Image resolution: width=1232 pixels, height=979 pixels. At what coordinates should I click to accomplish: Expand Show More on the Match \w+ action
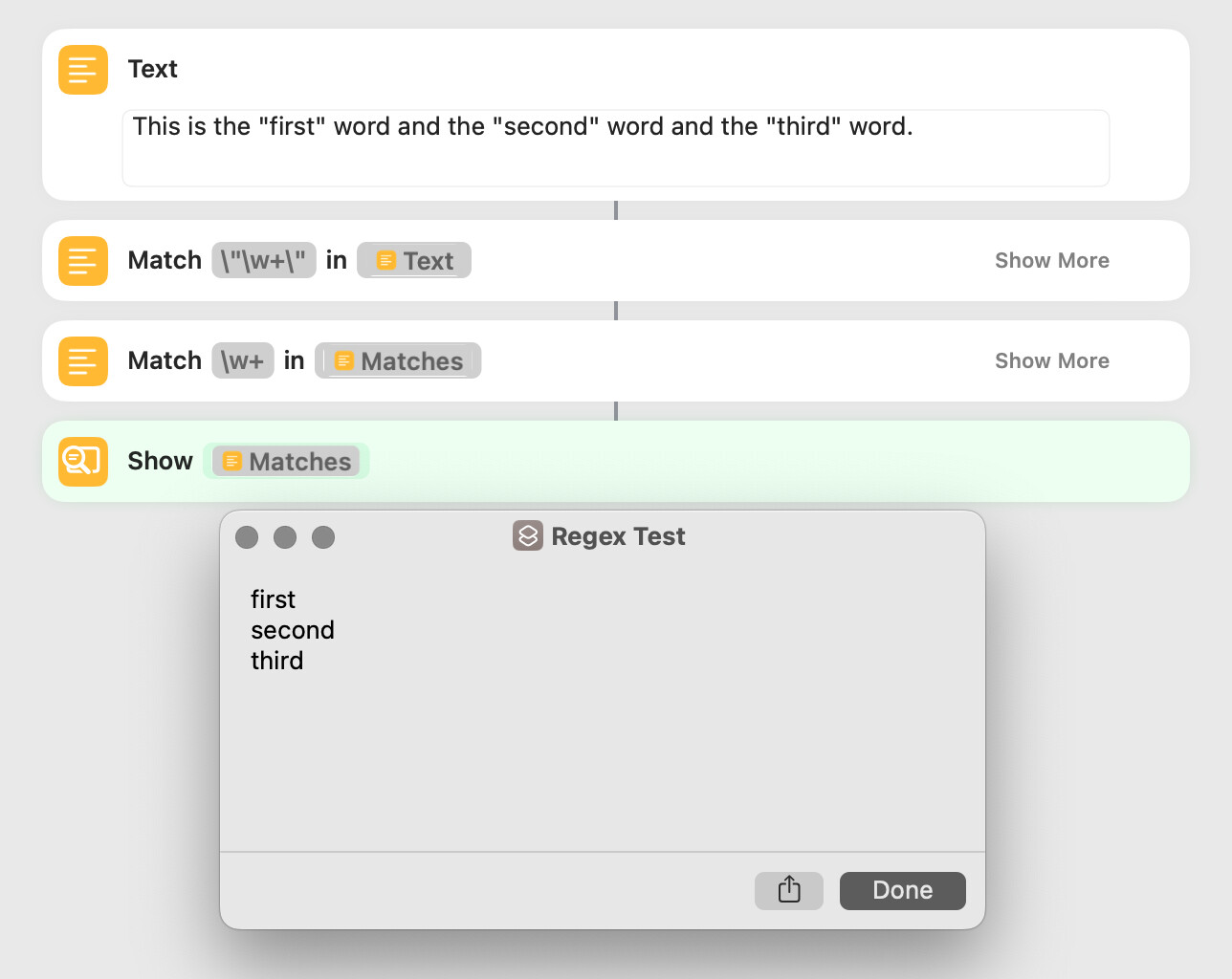[1052, 360]
